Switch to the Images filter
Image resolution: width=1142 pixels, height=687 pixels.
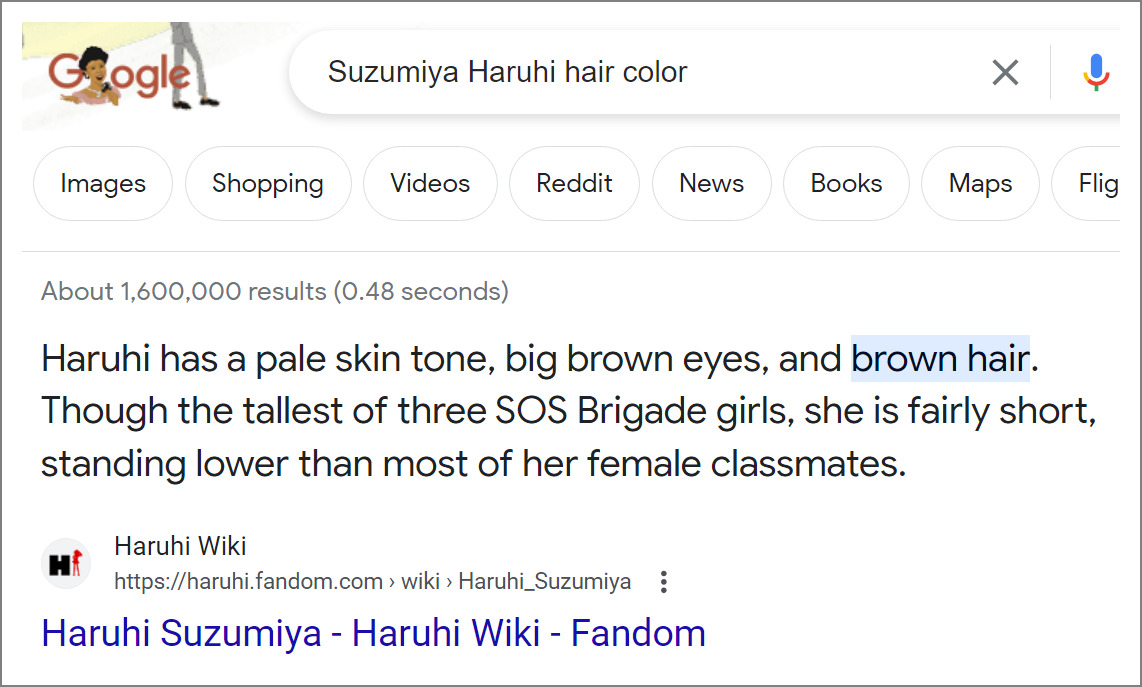point(103,184)
